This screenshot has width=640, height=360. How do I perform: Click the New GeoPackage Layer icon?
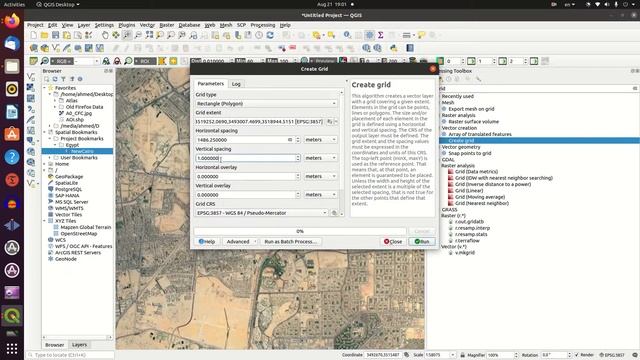(44, 49)
